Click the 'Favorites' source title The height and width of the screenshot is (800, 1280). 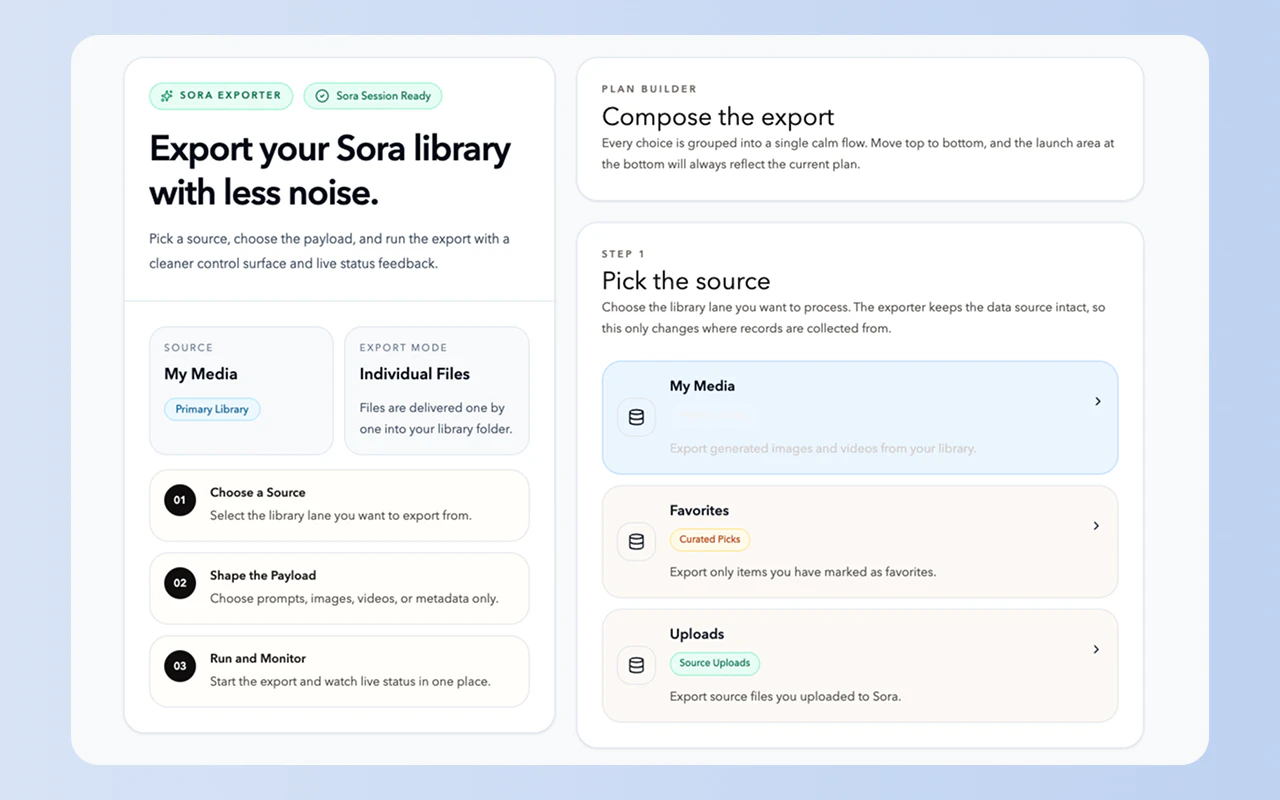(699, 510)
